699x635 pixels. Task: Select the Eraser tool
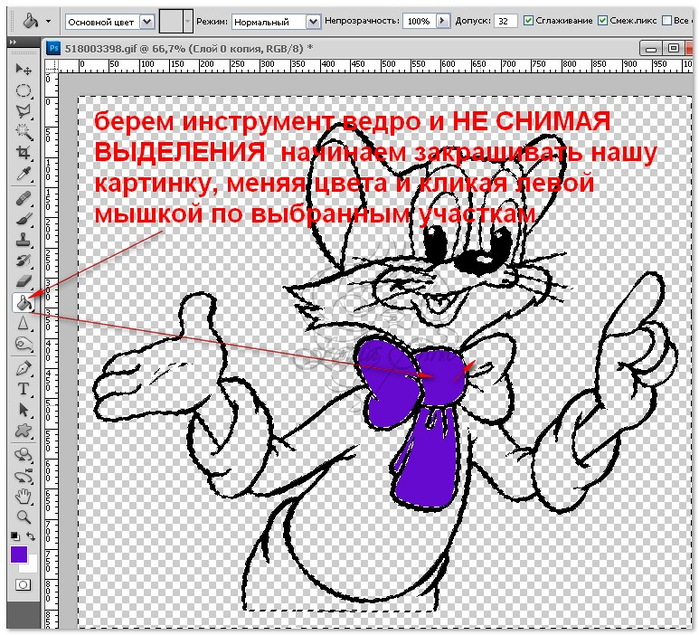23,281
